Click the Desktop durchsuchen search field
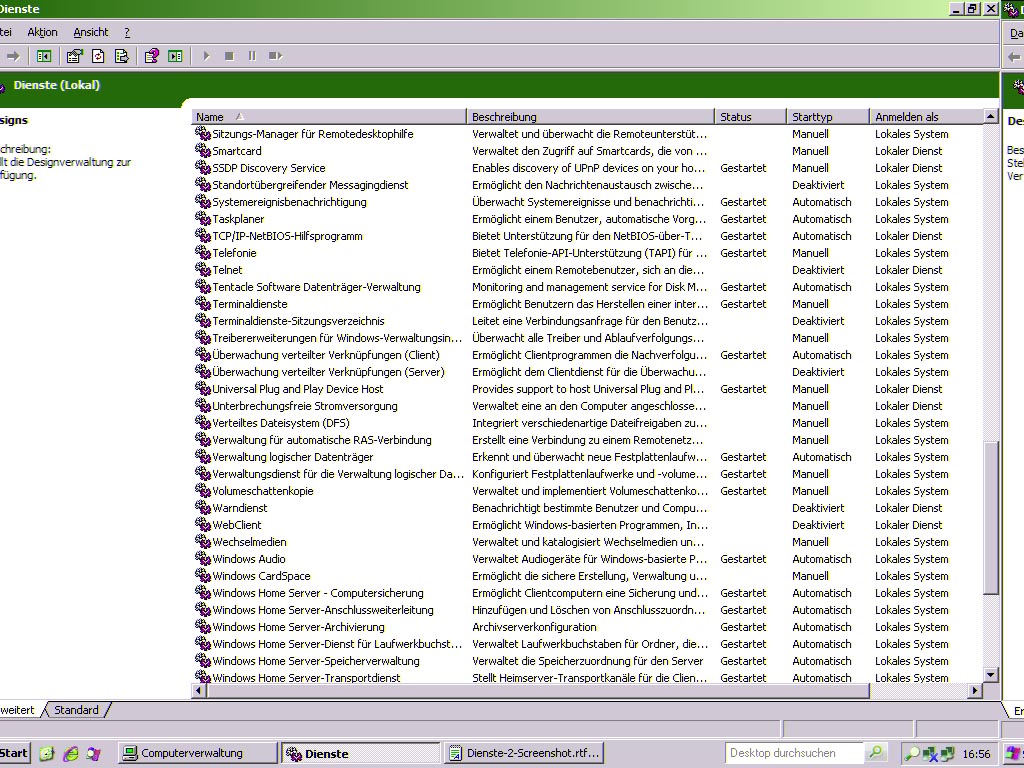The width and height of the screenshot is (1024, 768). pyautogui.click(x=795, y=753)
